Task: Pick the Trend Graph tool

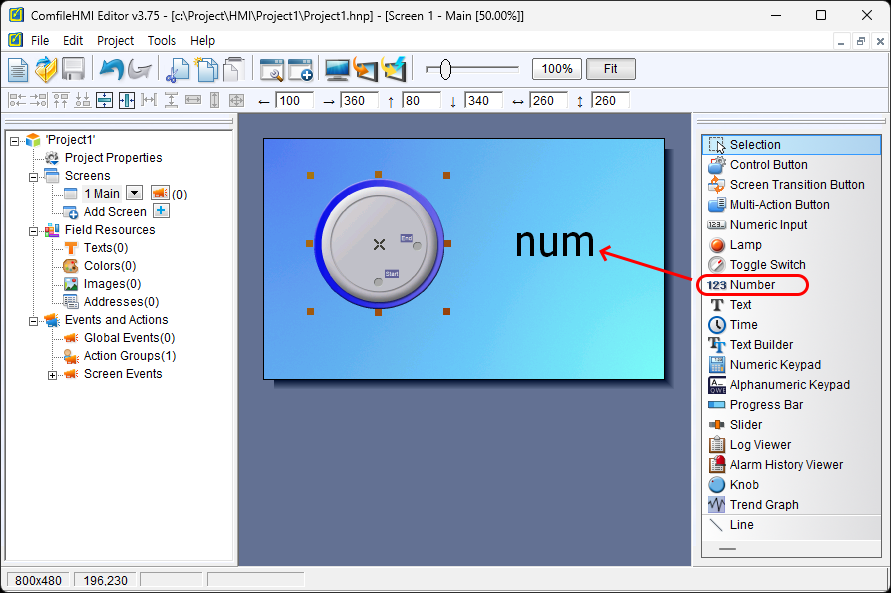Action: point(763,505)
